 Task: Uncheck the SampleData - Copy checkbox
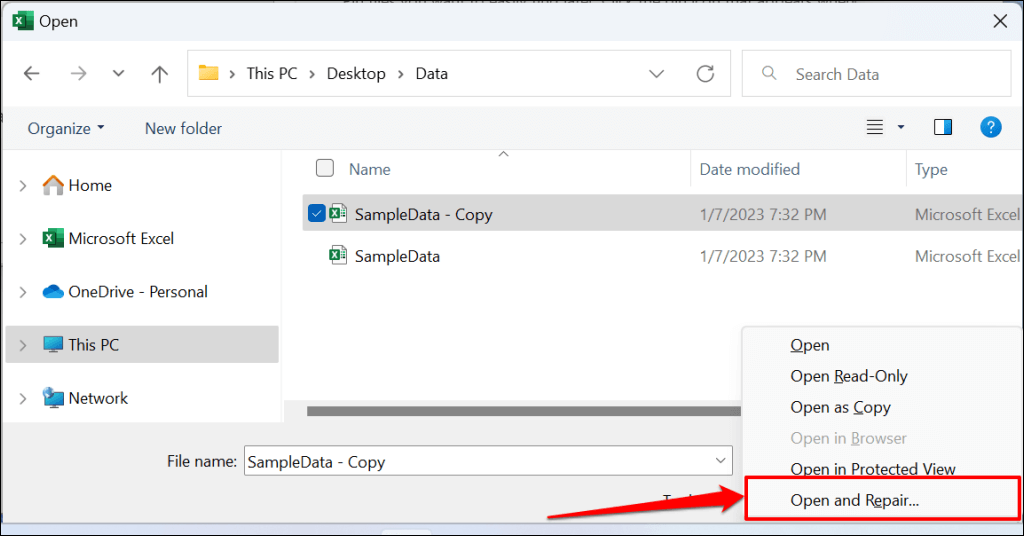[317, 213]
